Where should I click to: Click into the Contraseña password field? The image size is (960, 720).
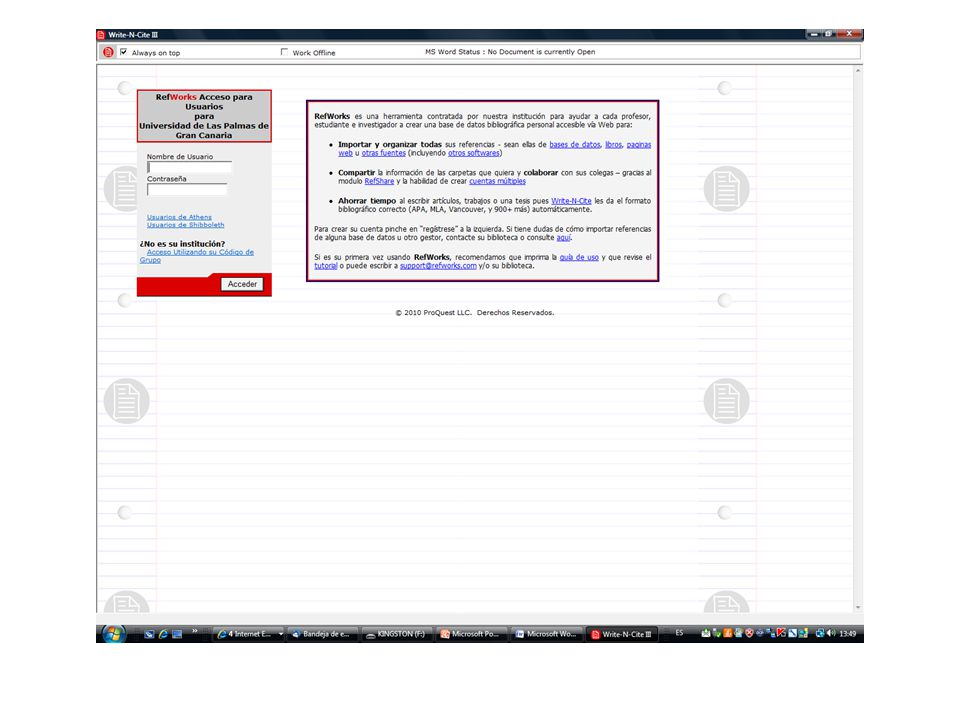click(x=187, y=189)
